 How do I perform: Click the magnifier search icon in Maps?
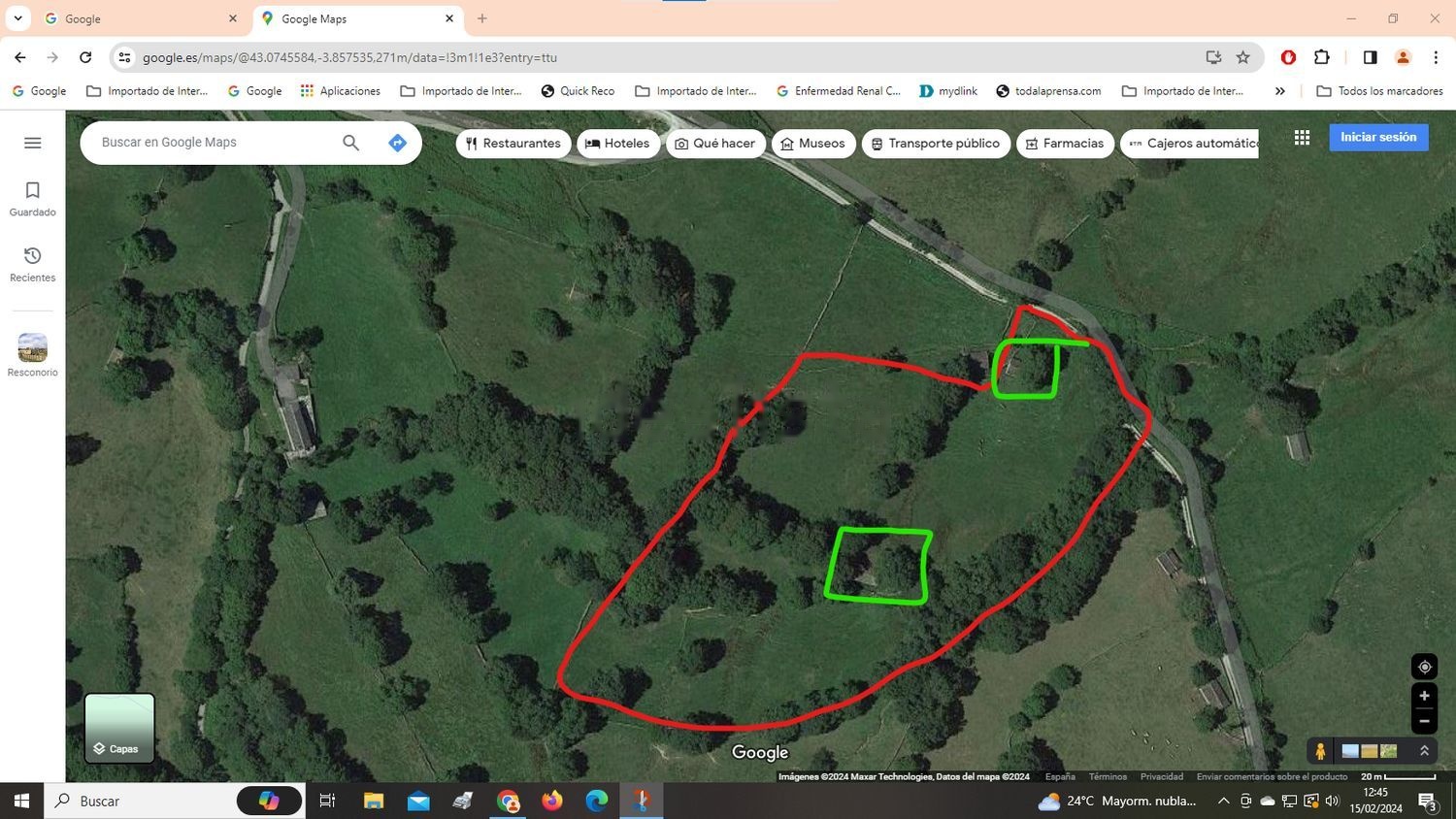(x=350, y=143)
